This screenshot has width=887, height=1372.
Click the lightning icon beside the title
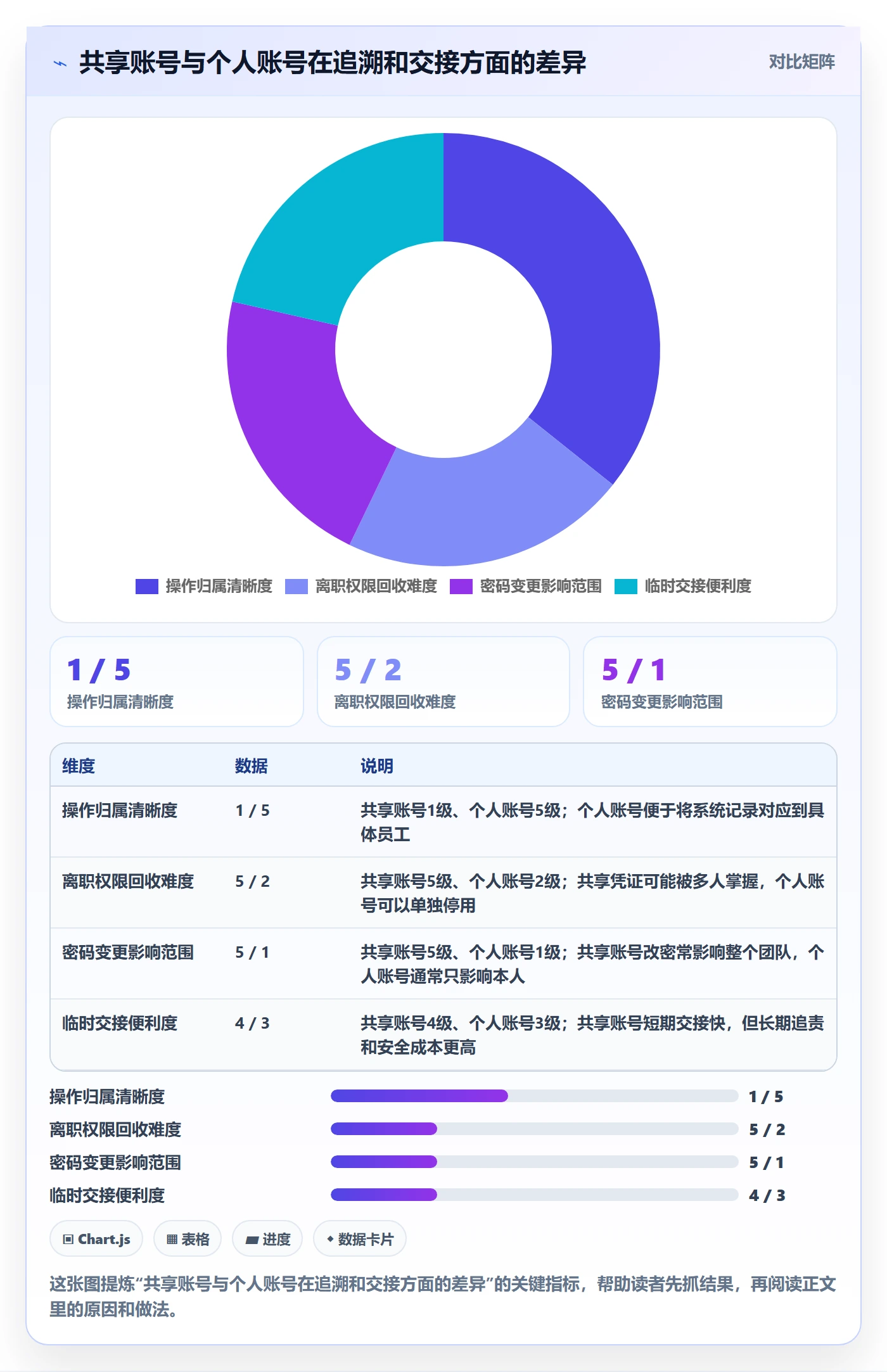pyautogui.click(x=60, y=63)
